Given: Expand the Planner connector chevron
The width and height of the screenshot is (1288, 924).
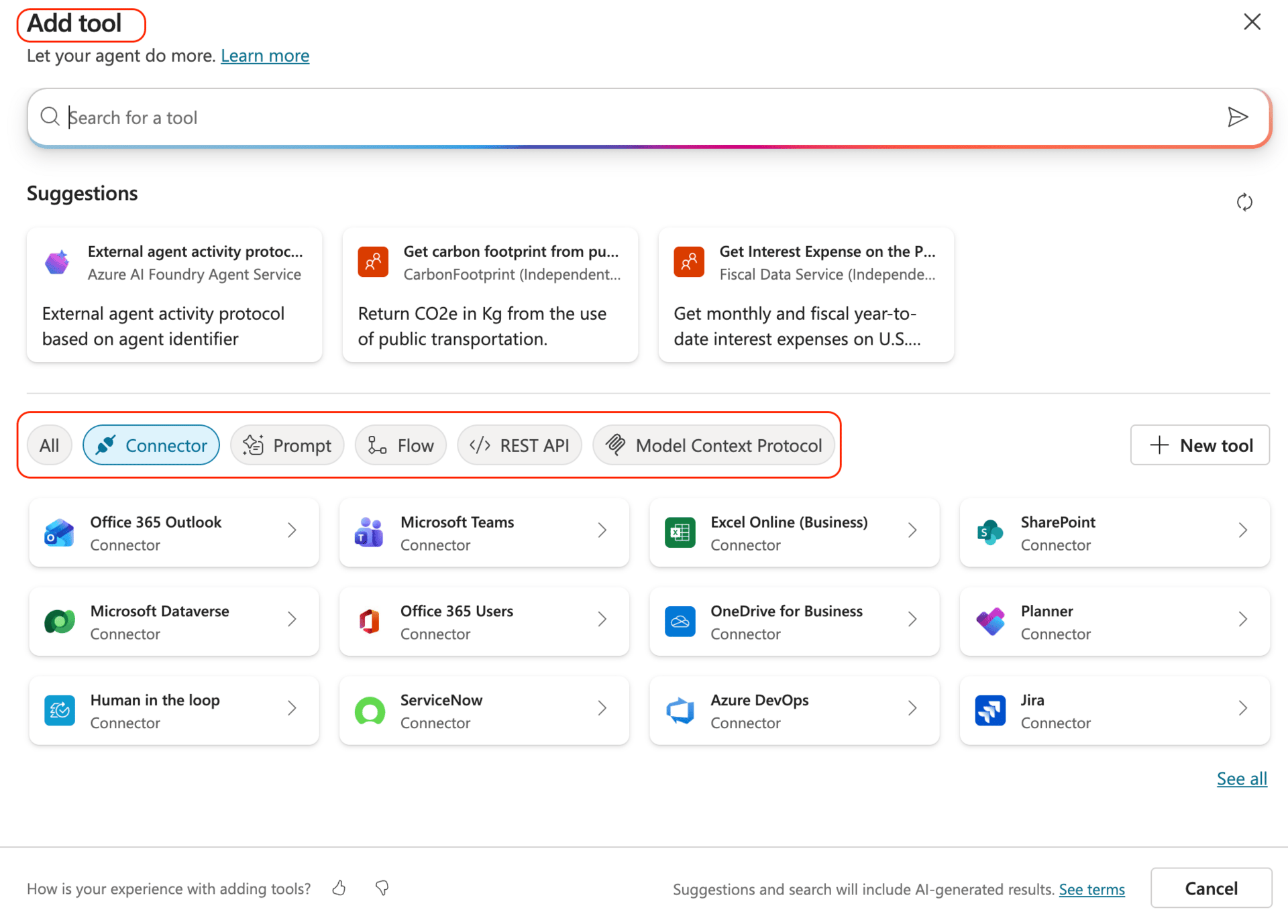Looking at the screenshot, I should tap(1242, 620).
